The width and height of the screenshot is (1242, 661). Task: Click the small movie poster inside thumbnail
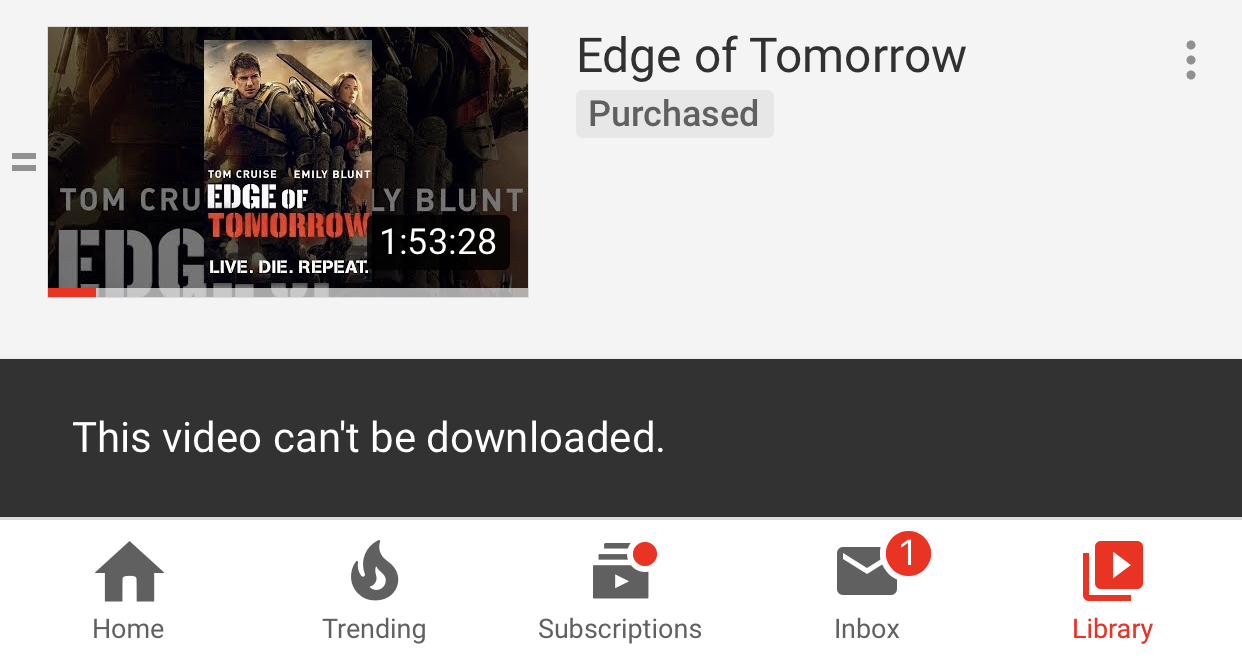(x=288, y=160)
